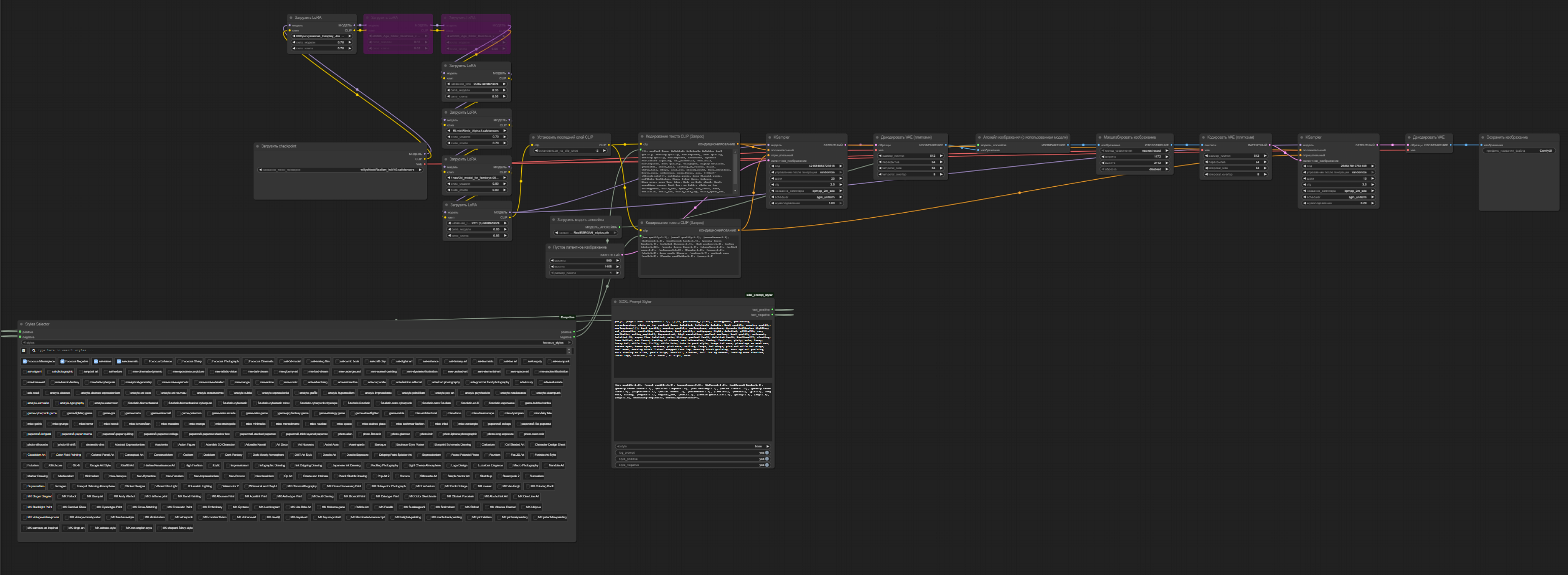The image size is (1568, 575).
Task: Toggle style_positive in SDXL Prompt Styler
Action: coord(693,459)
